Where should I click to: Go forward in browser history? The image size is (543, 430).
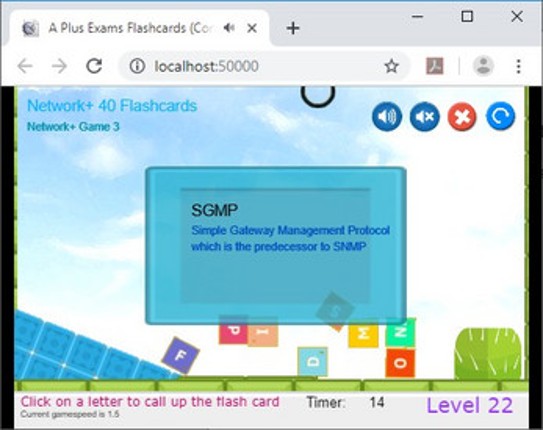pyautogui.click(x=59, y=66)
